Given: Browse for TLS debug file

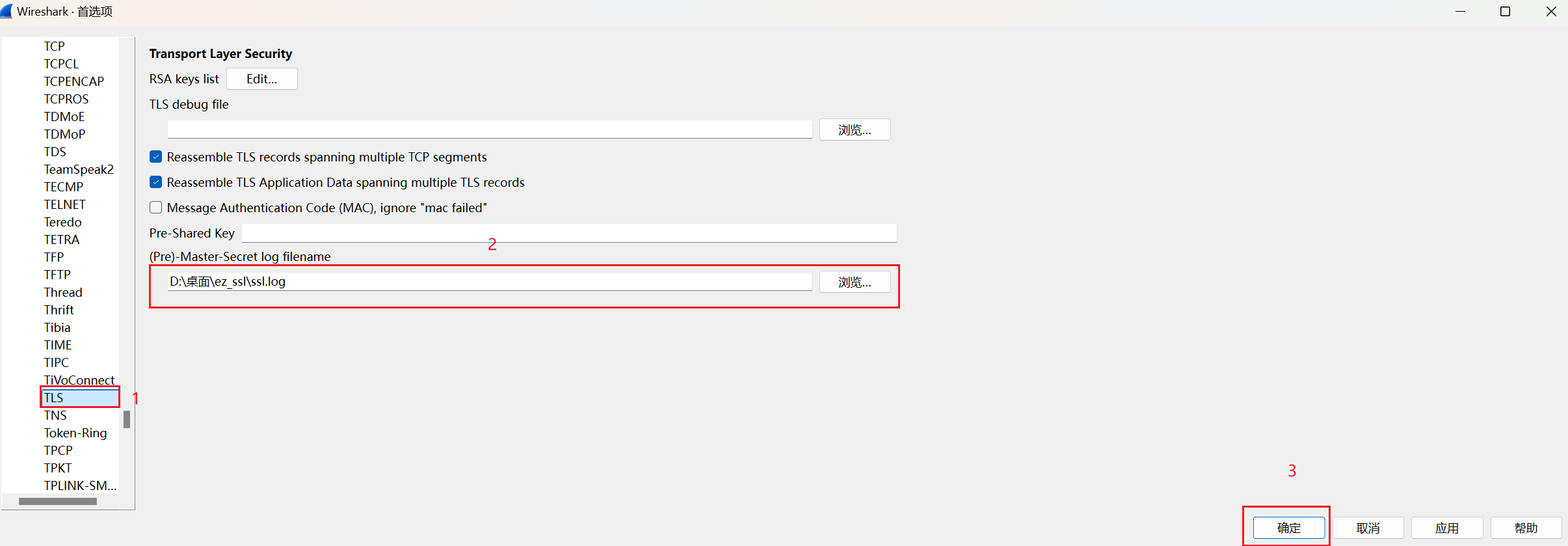Looking at the screenshot, I should point(854,130).
